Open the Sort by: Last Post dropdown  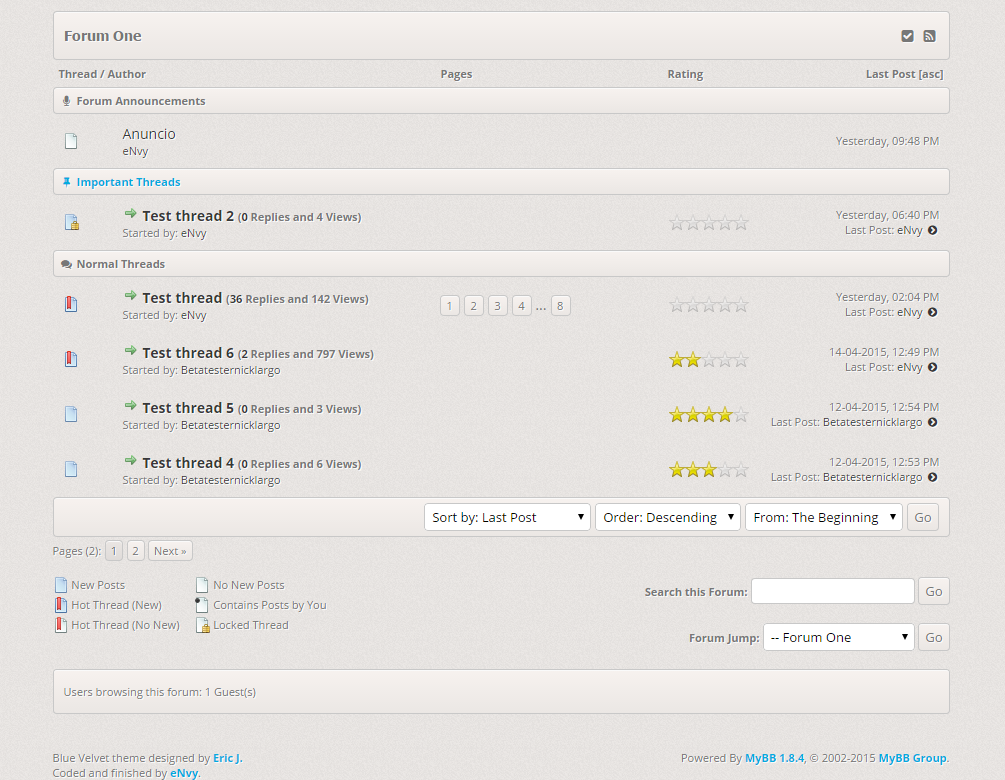pyautogui.click(x=507, y=517)
